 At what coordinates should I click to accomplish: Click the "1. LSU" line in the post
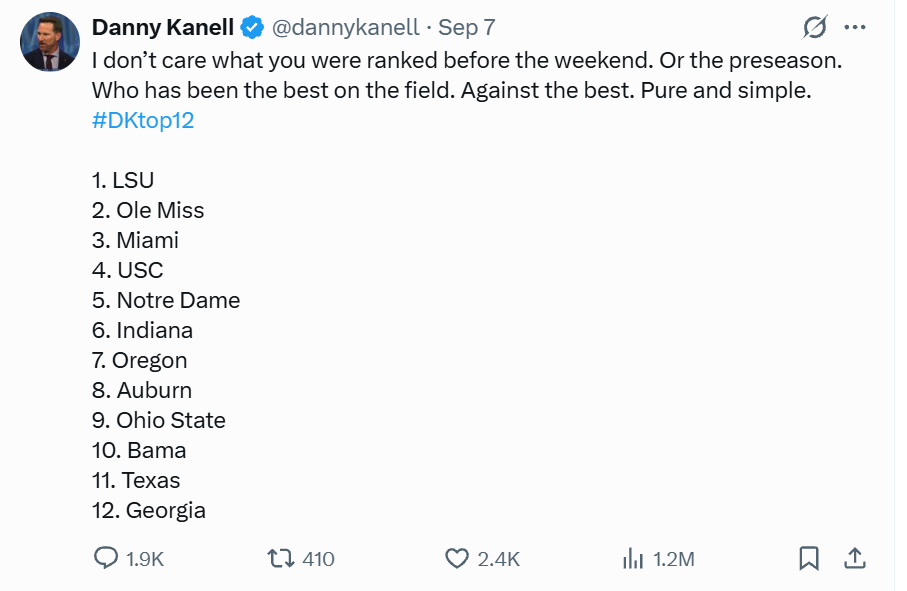(x=123, y=180)
